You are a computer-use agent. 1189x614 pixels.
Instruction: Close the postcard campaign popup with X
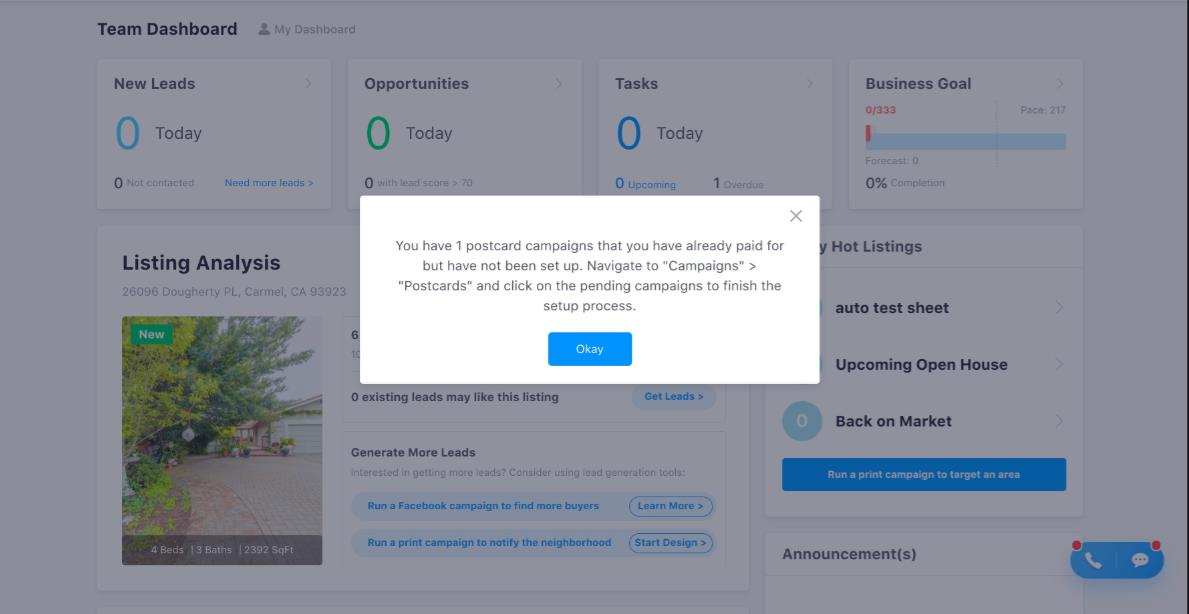click(796, 216)
